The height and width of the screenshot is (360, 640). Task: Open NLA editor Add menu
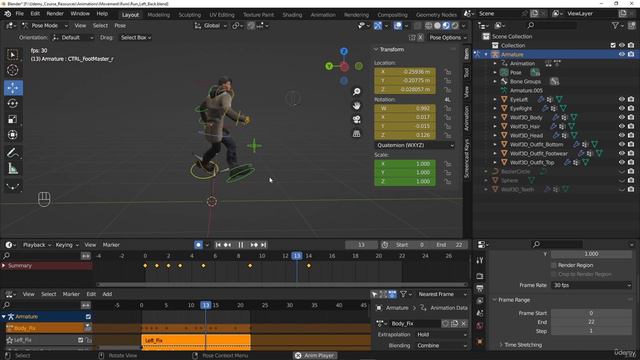[107, 294]
